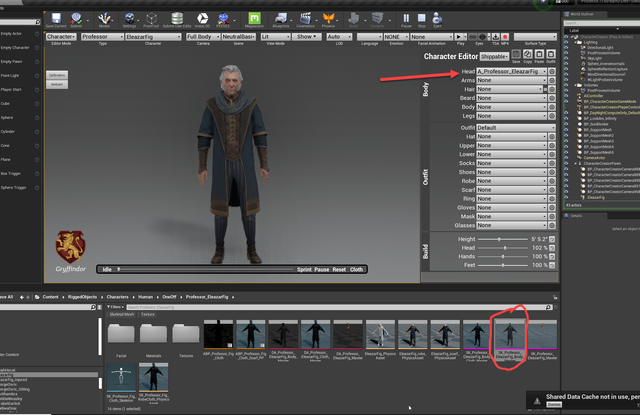Image resolution: width=640 pixels, height=415 pixels.
Task: Toggle visibility of CameraActor in World Outliner
Action: click(566, 158)
